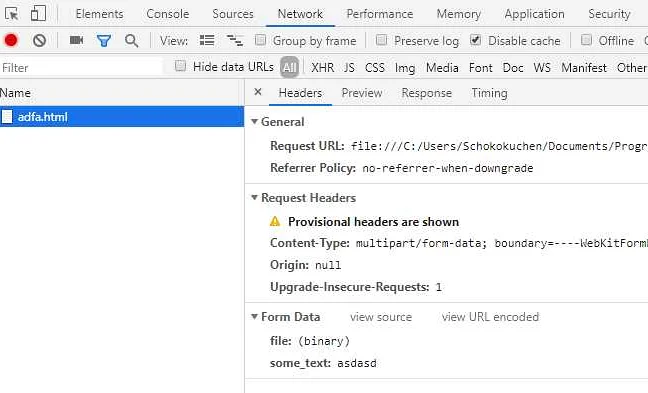Viewport: 648px width, 393px height.
Task: Open the Memory tab
Action: pyautogui.click(x=459, y=14)
